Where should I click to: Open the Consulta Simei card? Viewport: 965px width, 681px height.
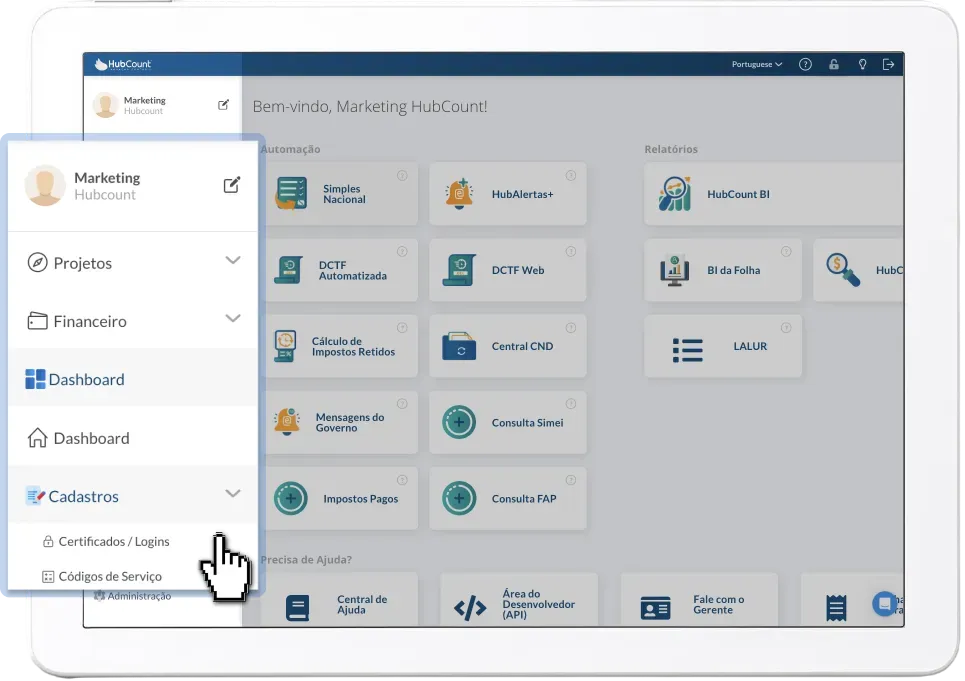[508, 423]
